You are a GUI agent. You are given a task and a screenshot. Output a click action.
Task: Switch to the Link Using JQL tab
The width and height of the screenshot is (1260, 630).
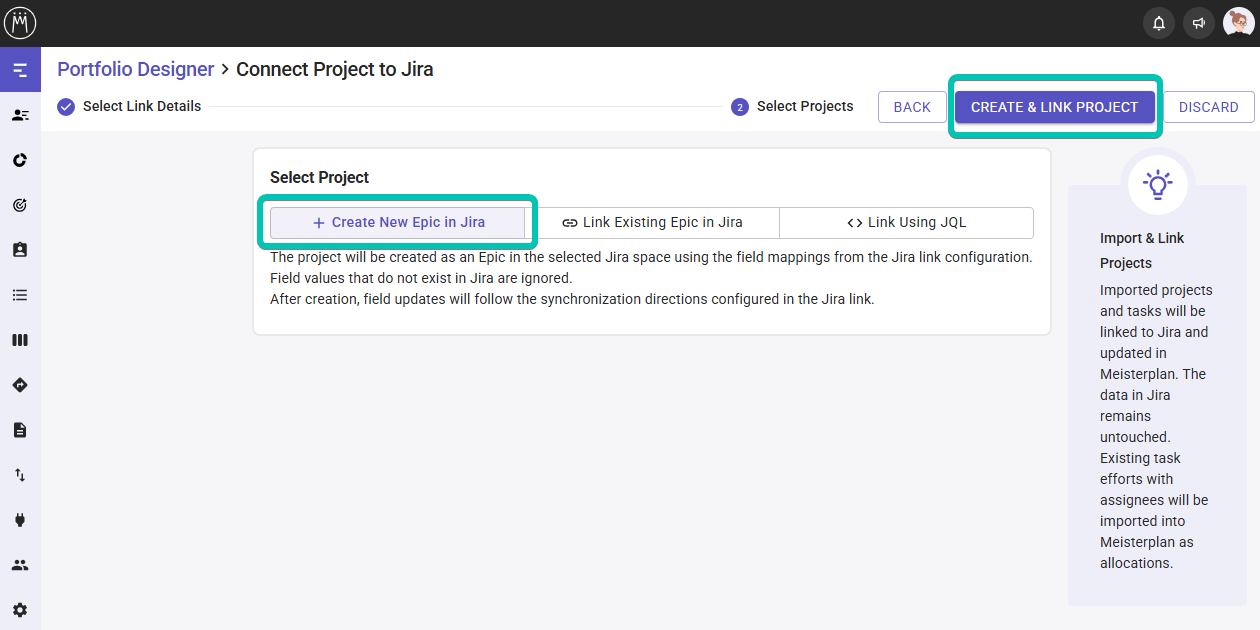906,223
